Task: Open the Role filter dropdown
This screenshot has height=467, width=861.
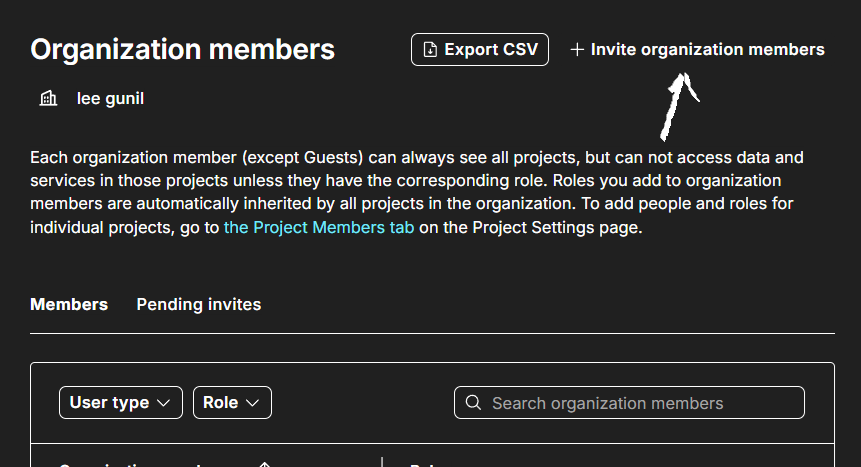Action: 232,403
